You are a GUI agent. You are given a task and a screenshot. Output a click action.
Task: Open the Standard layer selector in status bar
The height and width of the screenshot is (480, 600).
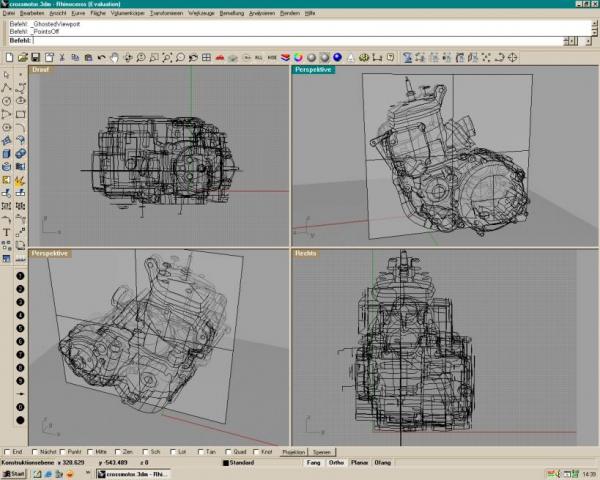pos(239,463)
